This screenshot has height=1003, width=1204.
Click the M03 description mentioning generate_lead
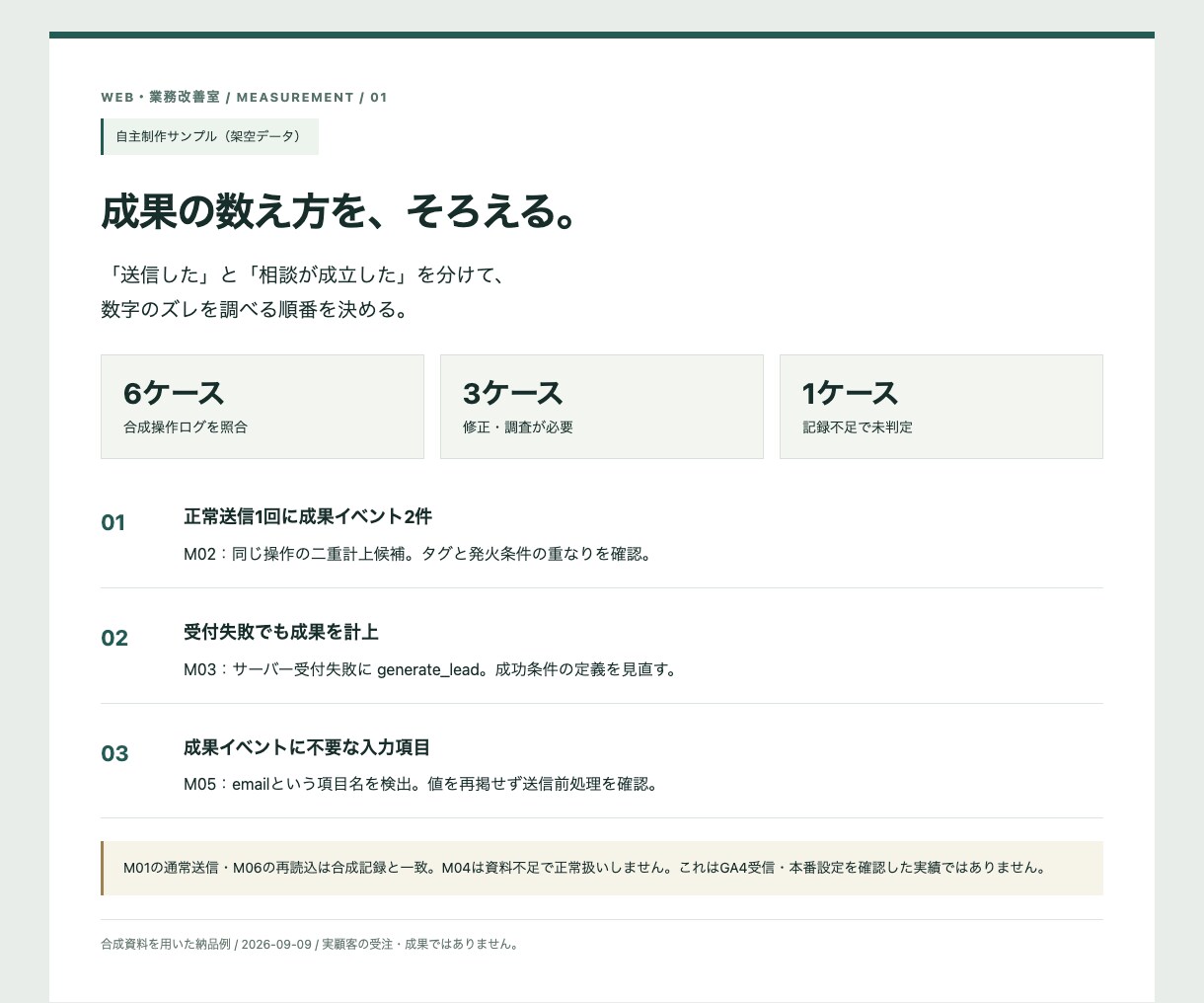(x=431, y=669)
